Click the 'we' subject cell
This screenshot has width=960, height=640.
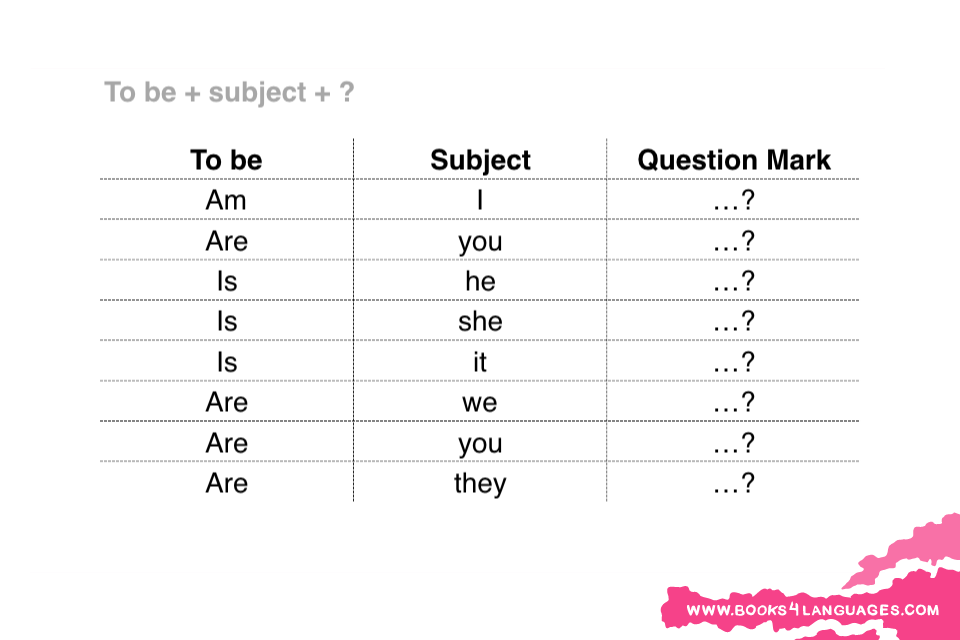[480, 403]
